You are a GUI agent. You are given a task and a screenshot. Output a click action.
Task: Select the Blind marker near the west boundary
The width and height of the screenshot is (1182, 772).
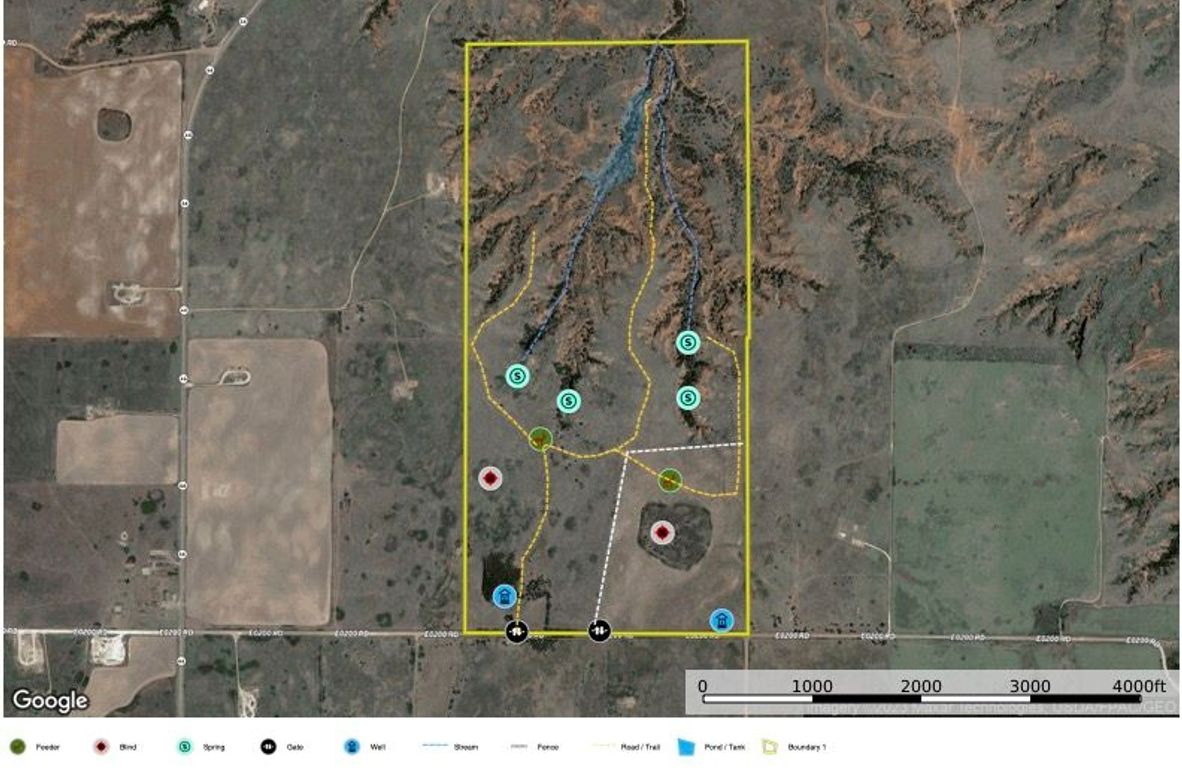tap(489, 479)
